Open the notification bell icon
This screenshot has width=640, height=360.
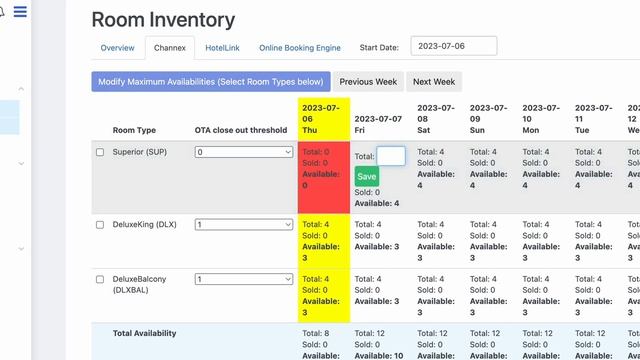2,12
